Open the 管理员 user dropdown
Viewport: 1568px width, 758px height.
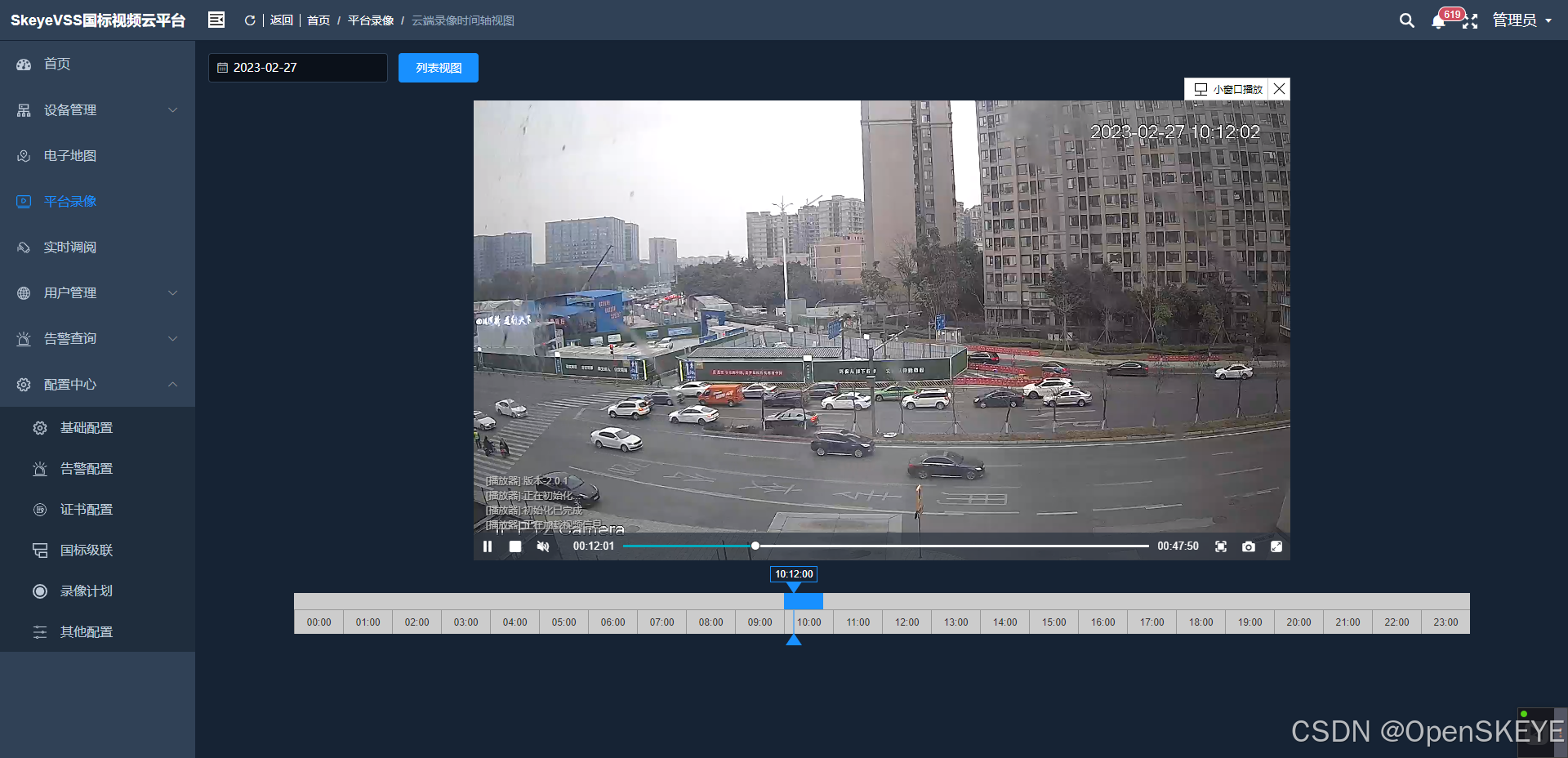coord(1522,20)
